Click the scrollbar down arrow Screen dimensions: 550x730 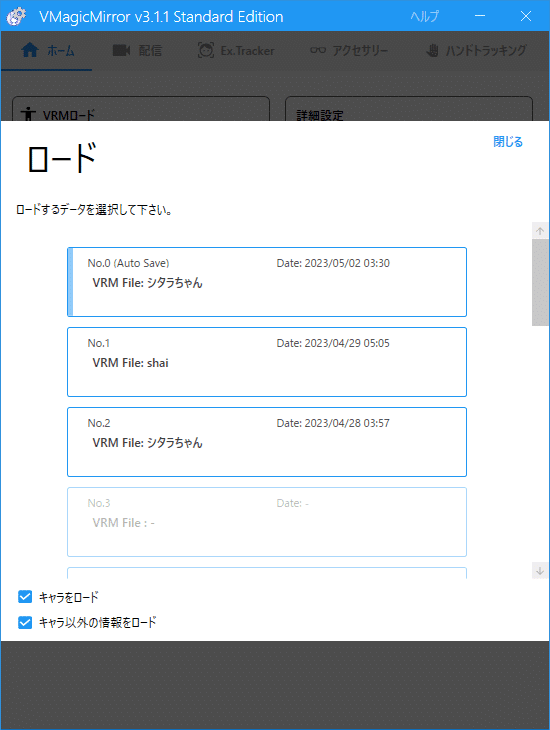coord(540,571)
